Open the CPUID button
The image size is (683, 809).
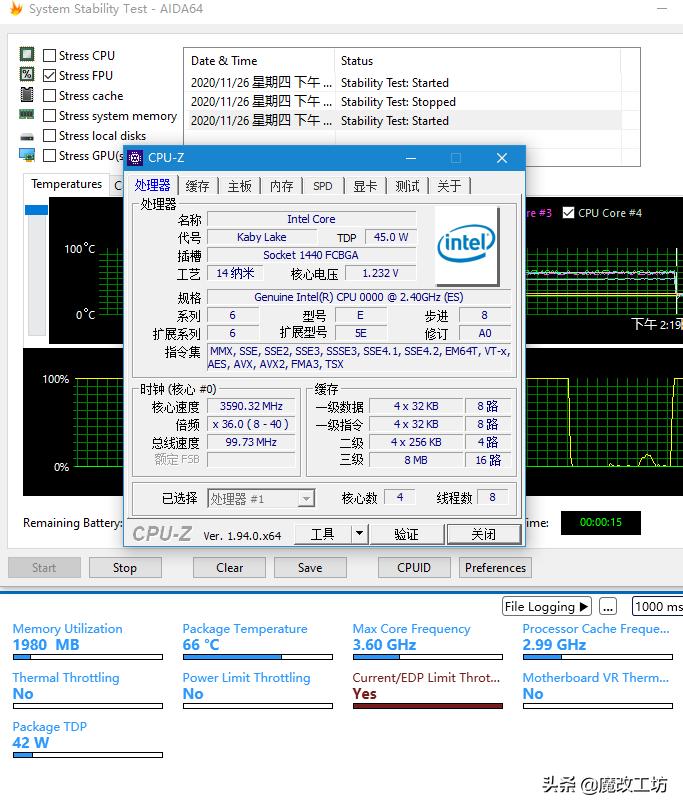pyautogui.click(x=414, y=568)
